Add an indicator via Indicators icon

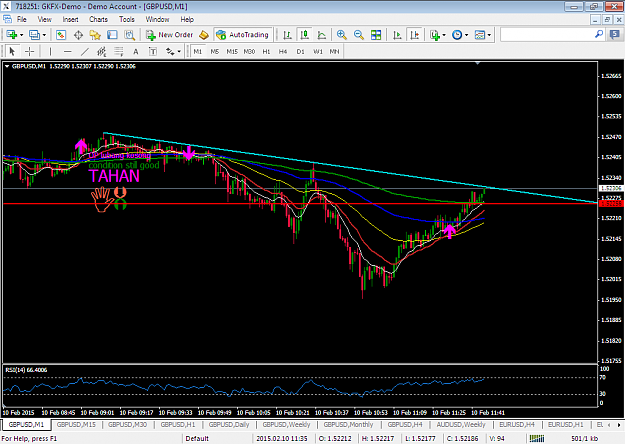[x=435, y=35]
